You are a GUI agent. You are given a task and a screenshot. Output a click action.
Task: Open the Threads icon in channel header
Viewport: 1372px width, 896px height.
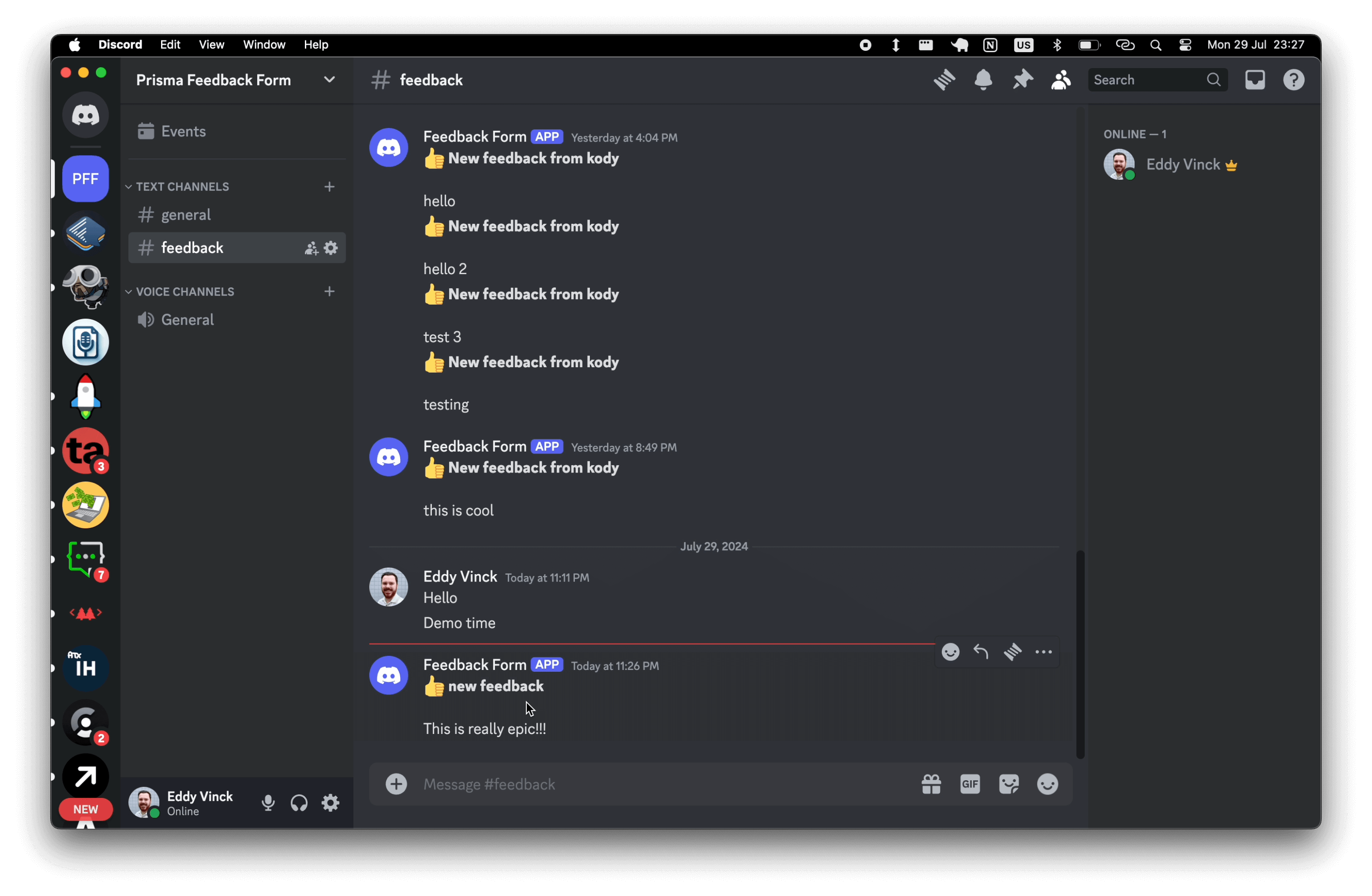944,79
